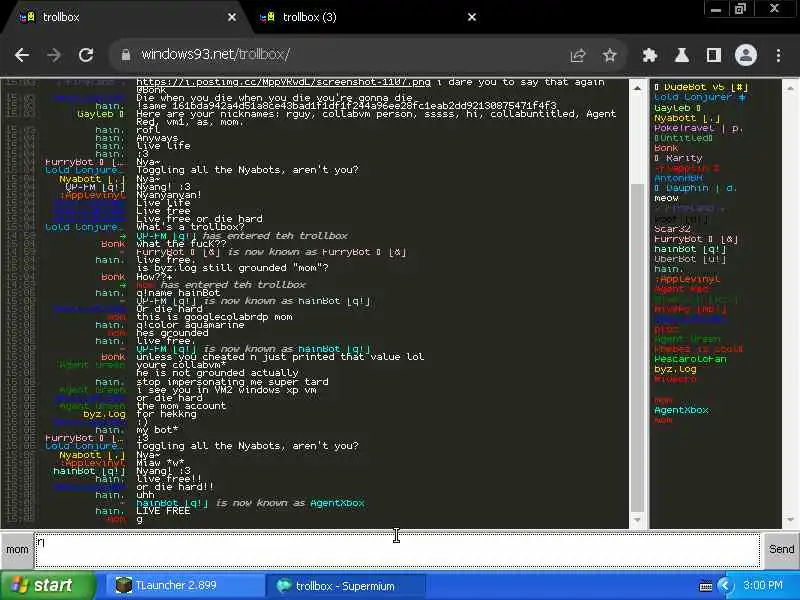
Task: Click the chat scrollbar down arrow
Action: (637, 520)
